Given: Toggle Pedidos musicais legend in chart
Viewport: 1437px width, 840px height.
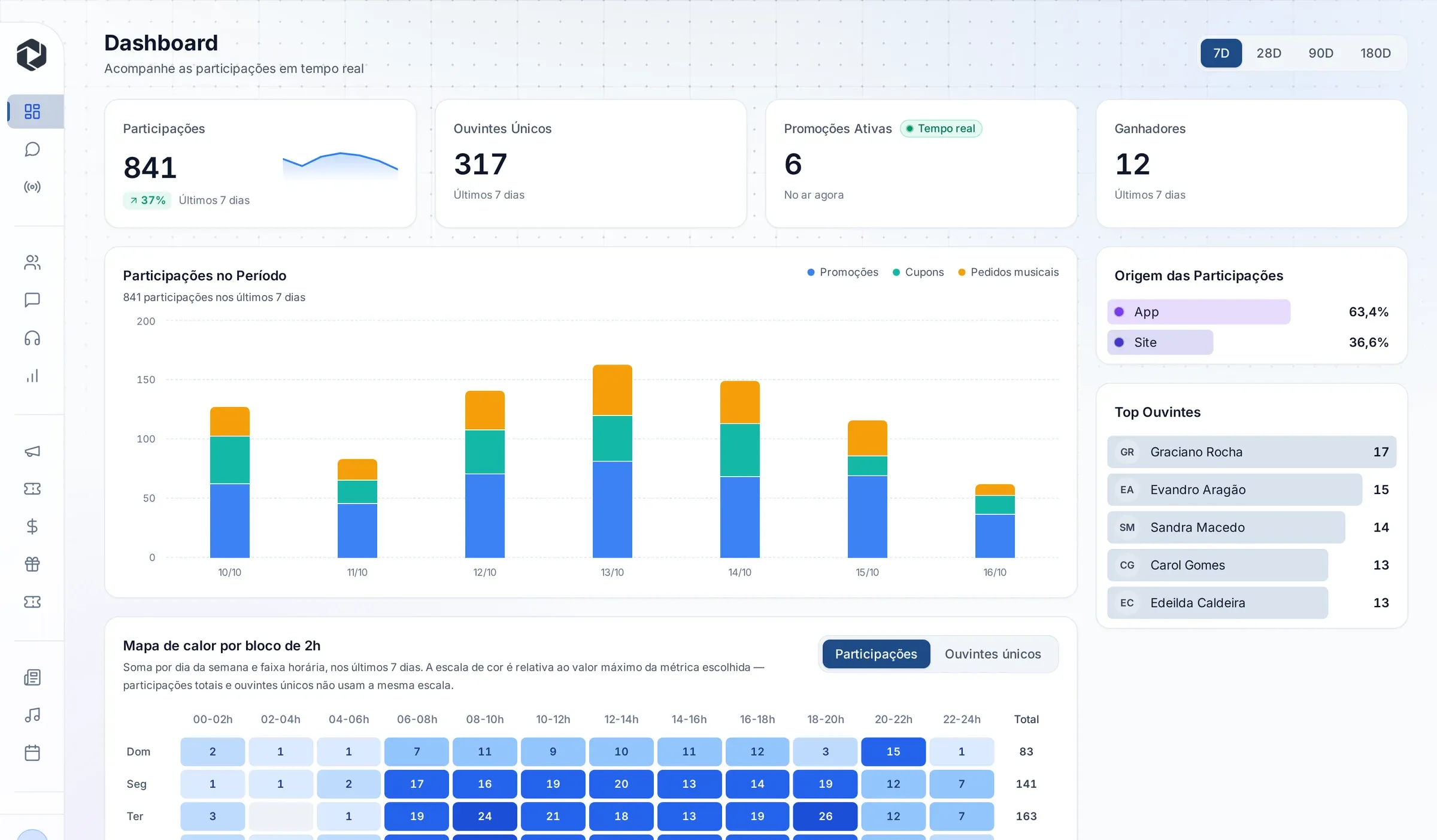Looking at the screenshot, I should (x=1008, y=272).
